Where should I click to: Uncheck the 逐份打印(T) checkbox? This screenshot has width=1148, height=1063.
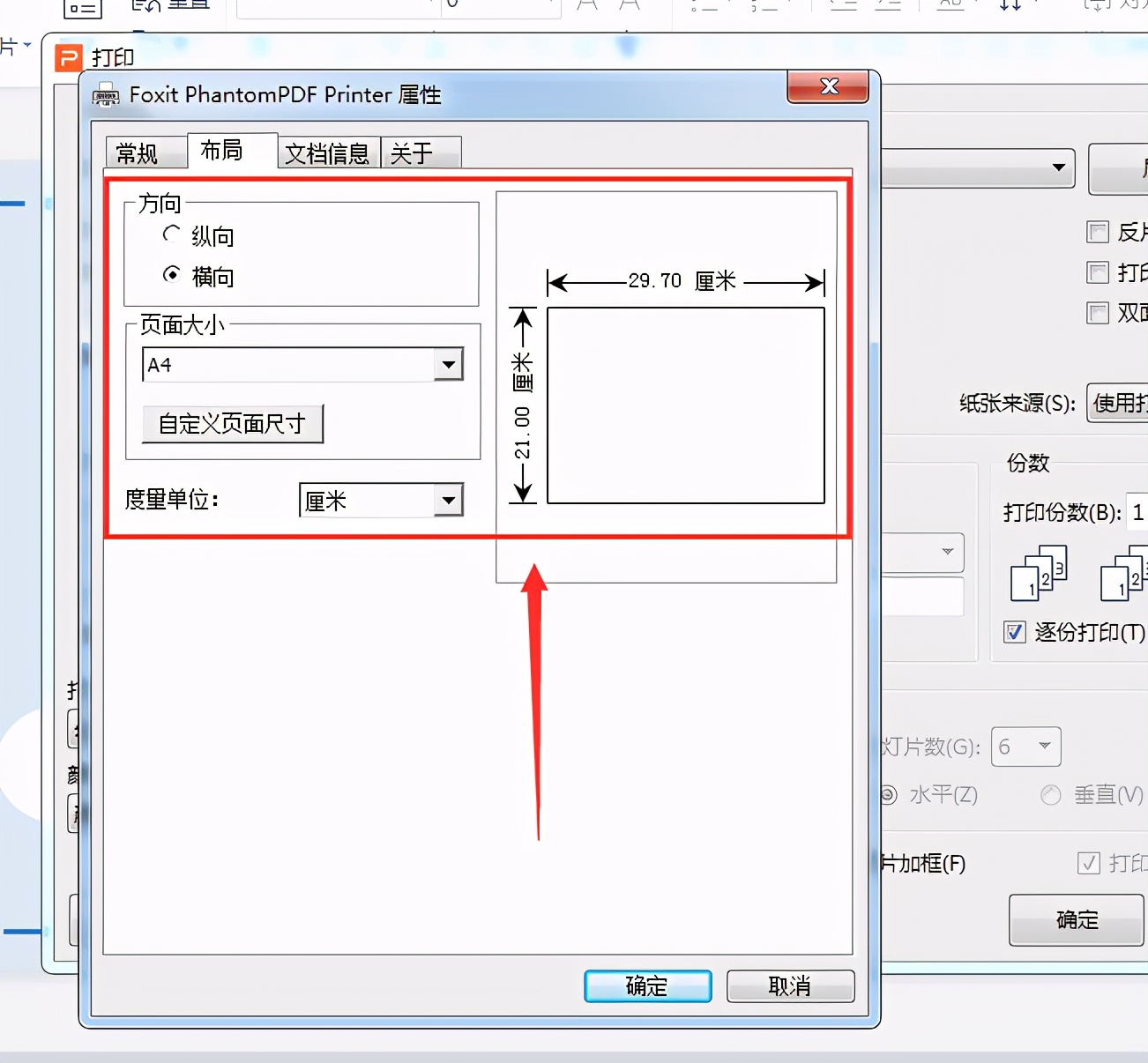click(1015, 632)
